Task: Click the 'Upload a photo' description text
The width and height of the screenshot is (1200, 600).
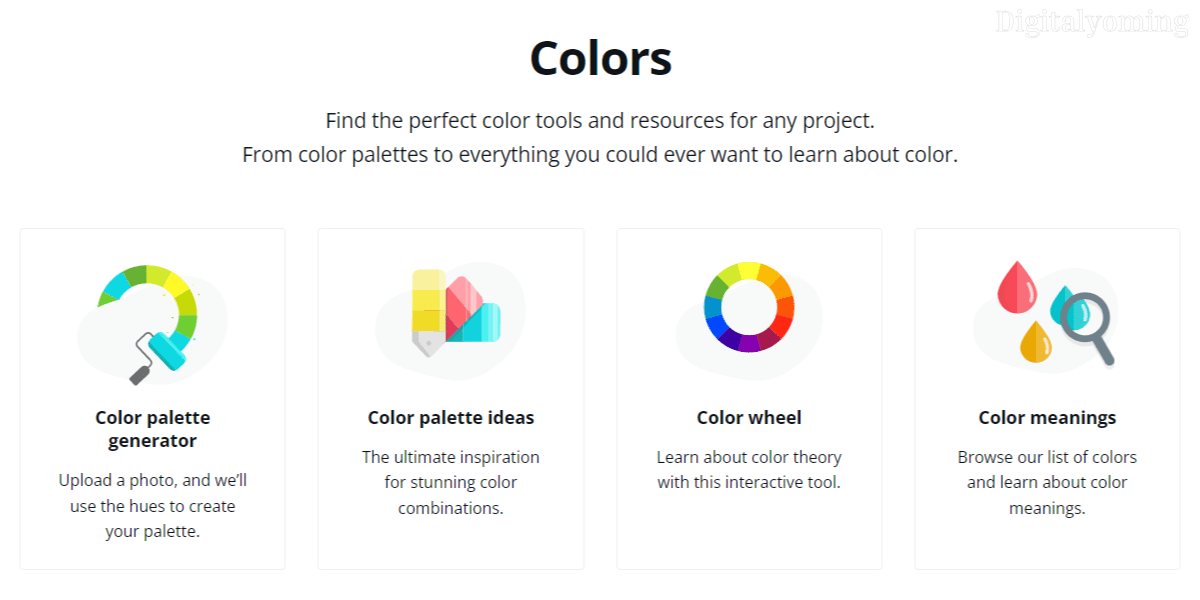Action: (x=152, y=506)
